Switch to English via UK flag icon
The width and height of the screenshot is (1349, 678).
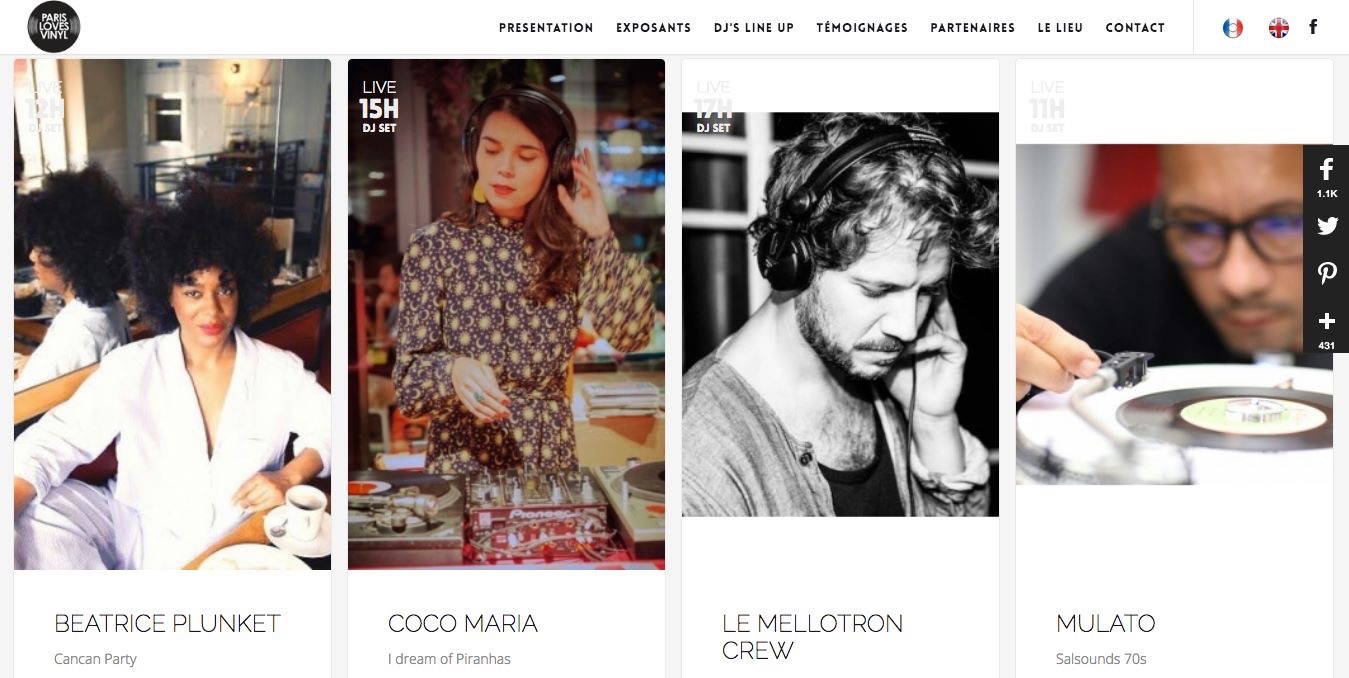[x=1278, y=28]
